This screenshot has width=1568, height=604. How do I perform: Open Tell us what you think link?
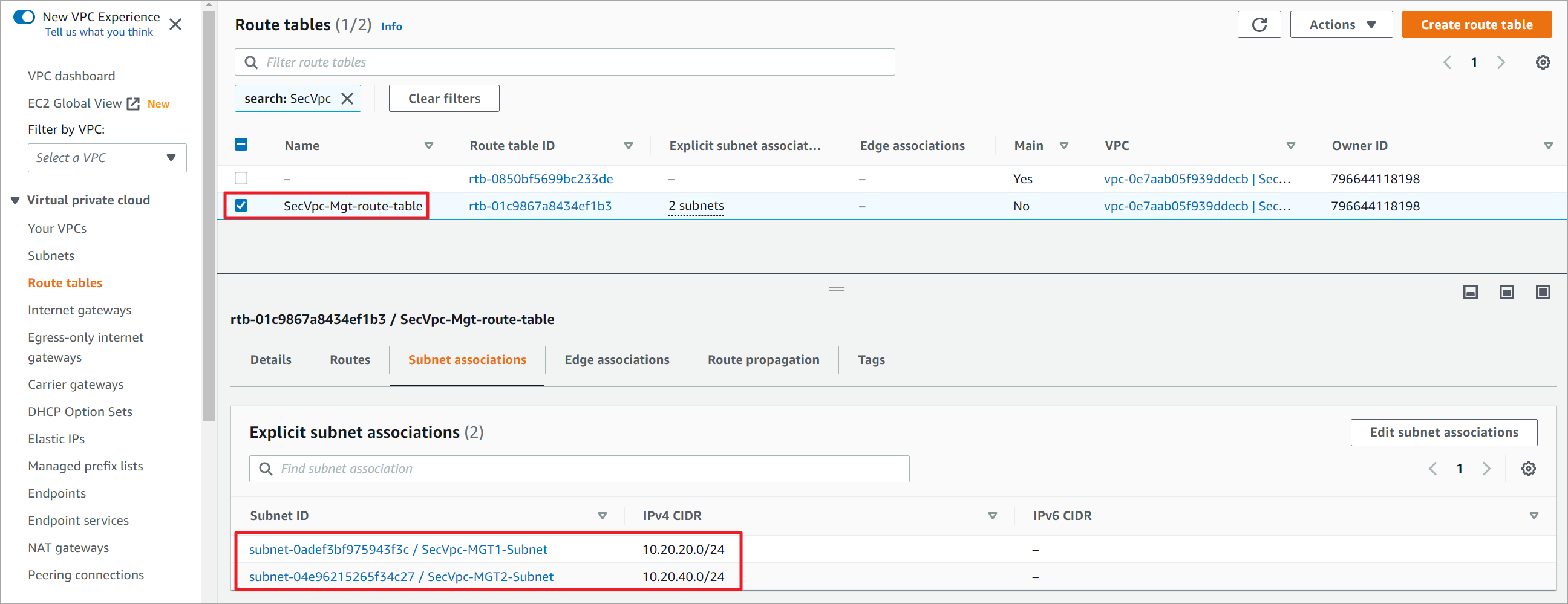coord(99,32)
